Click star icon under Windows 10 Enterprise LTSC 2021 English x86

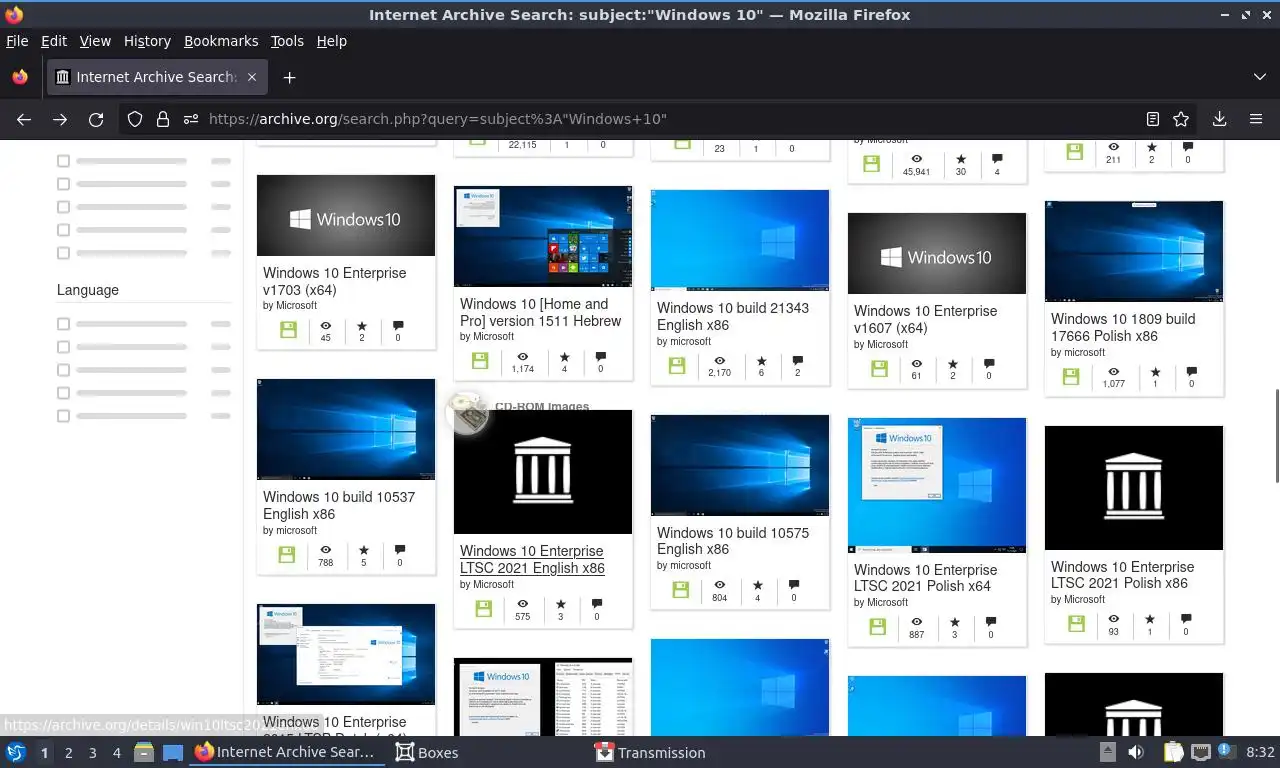[561, 604]
